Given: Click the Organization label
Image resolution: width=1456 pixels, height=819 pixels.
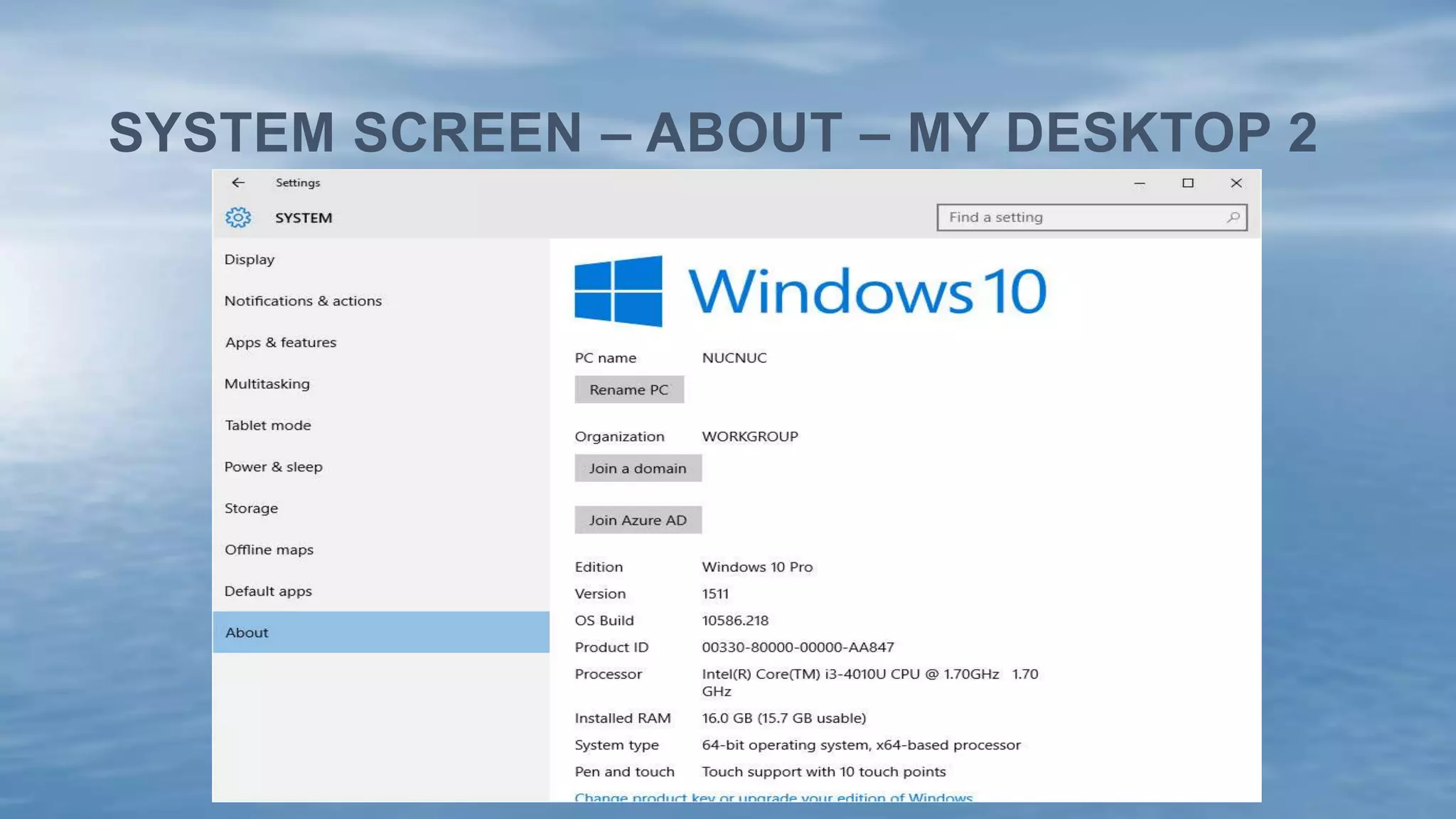Looking at the screenshot, I should [x=619, y=437].
